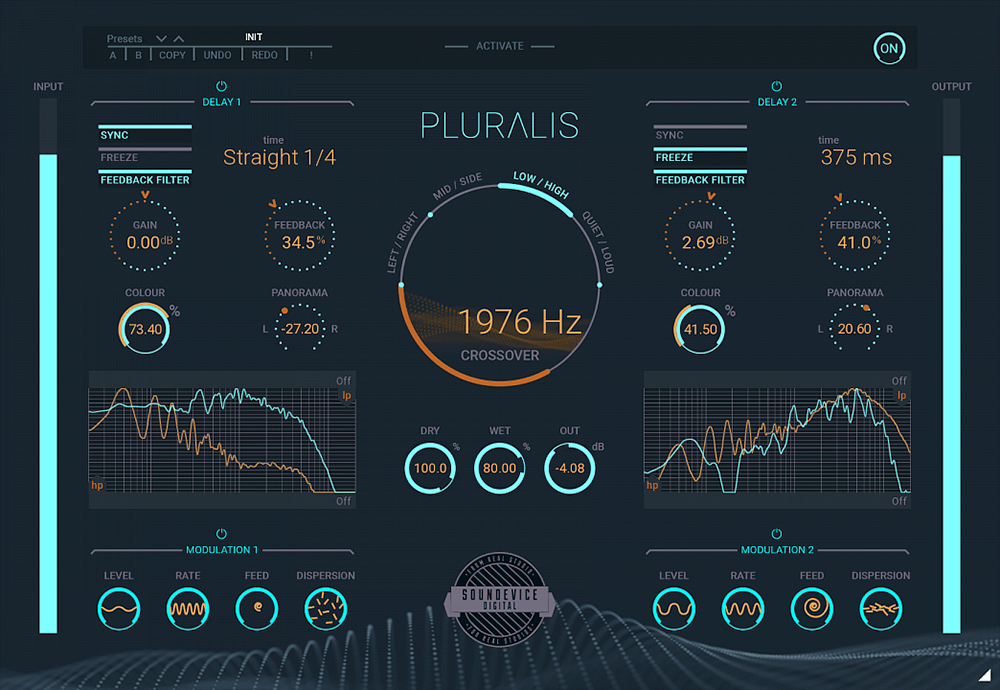
Task: Toggle Modulation 1 power button
Action: [x=221, y=534]
